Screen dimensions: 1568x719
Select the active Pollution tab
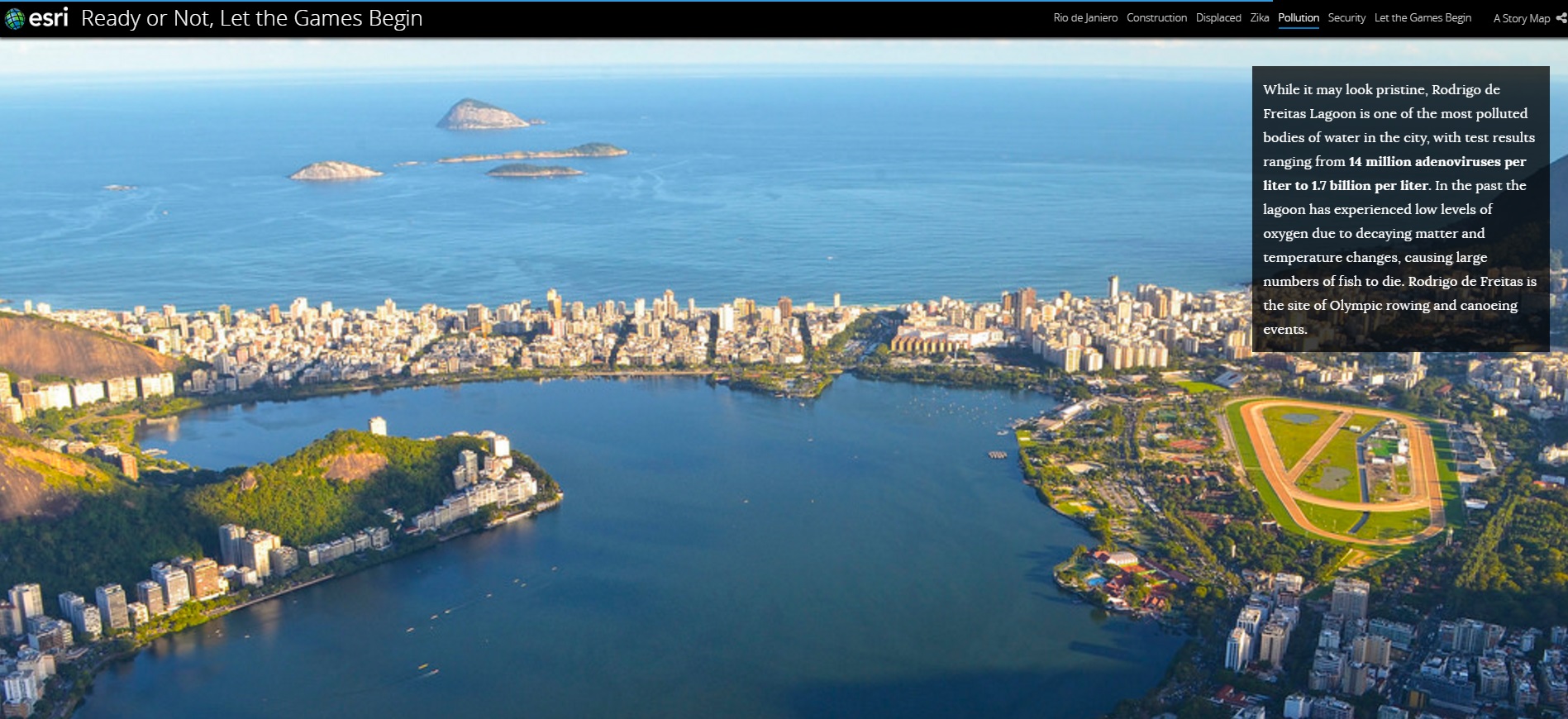[x=1298, y=18]
